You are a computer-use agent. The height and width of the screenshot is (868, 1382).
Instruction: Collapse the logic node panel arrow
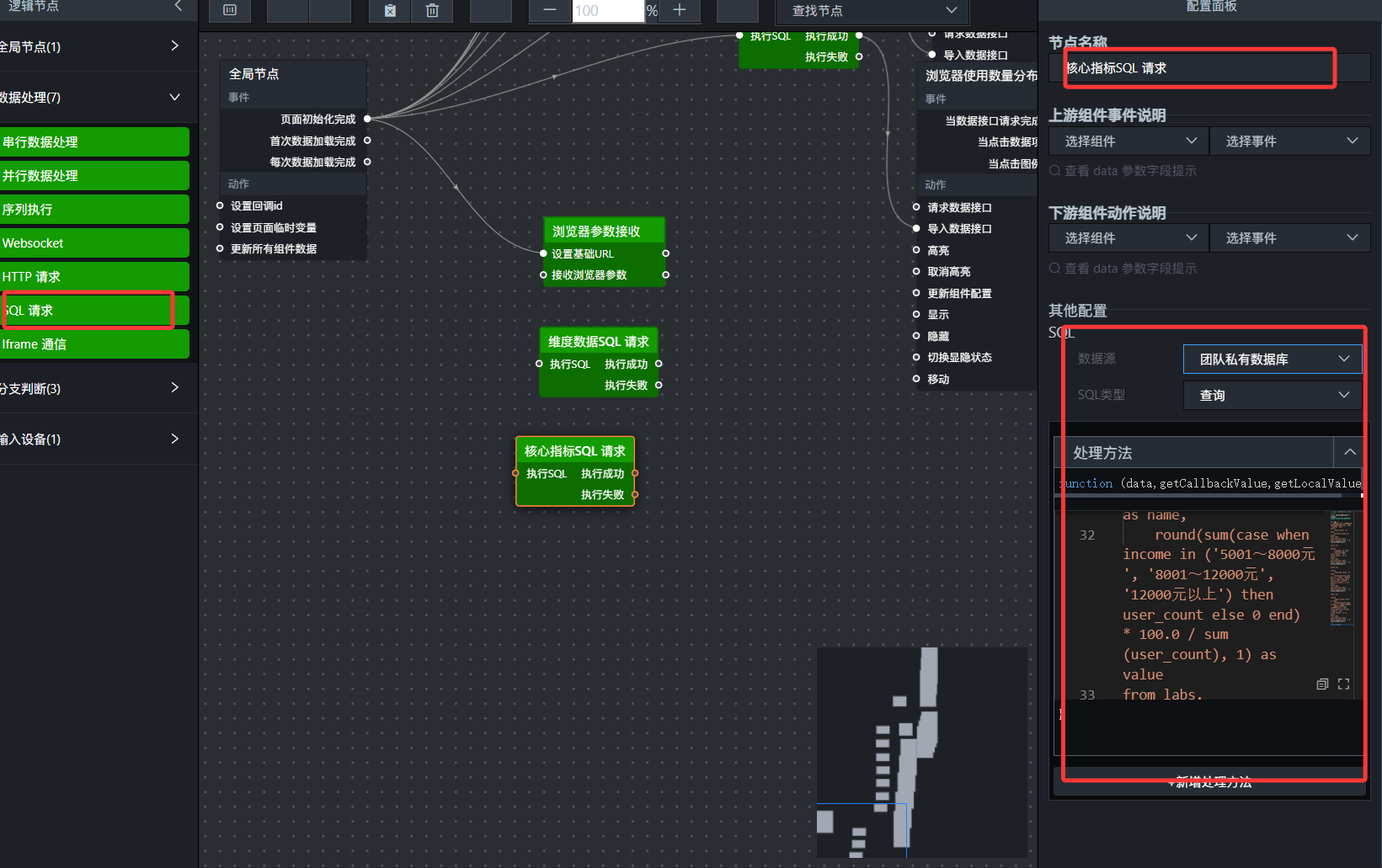pos(178,6)
